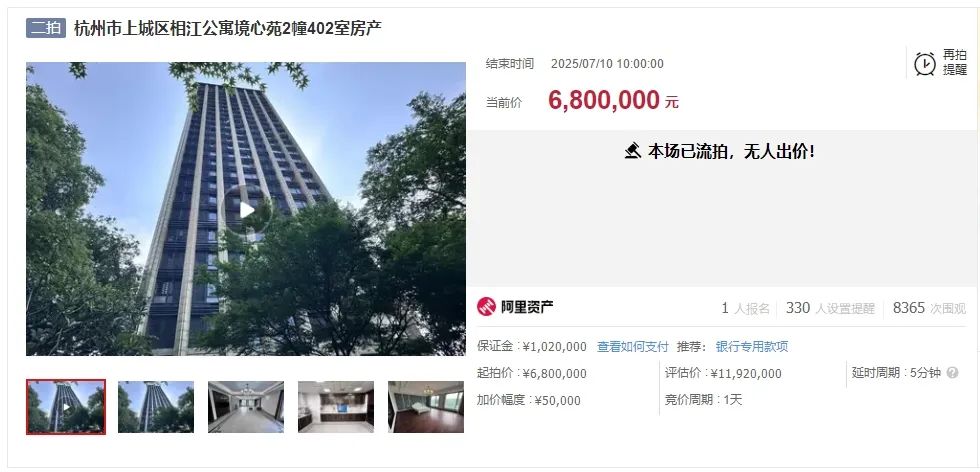
Task: Open the 银行专用款项 link
Action: (752, 346)
